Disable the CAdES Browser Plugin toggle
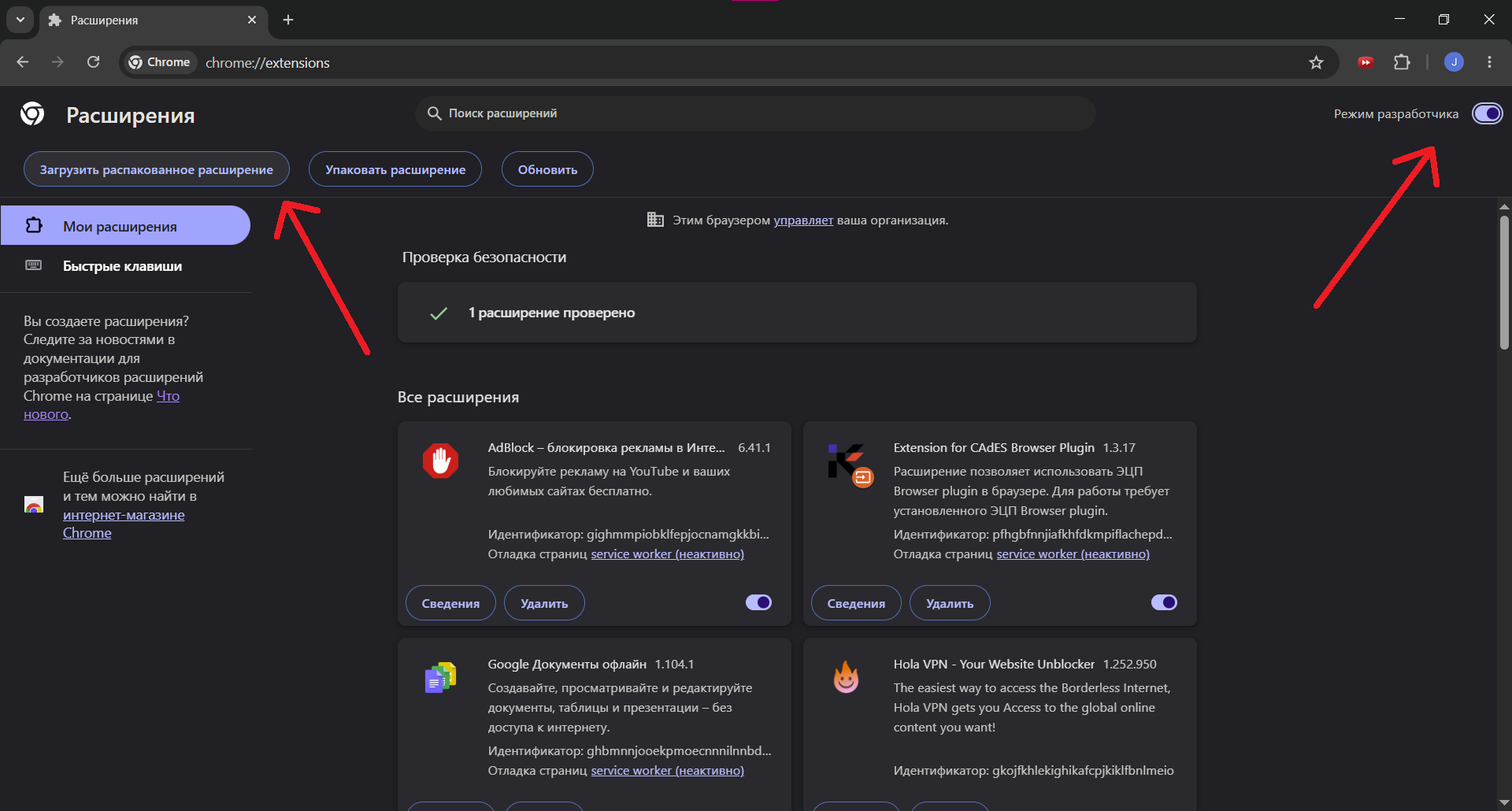1512x811 pixels. coord(1164,602)
